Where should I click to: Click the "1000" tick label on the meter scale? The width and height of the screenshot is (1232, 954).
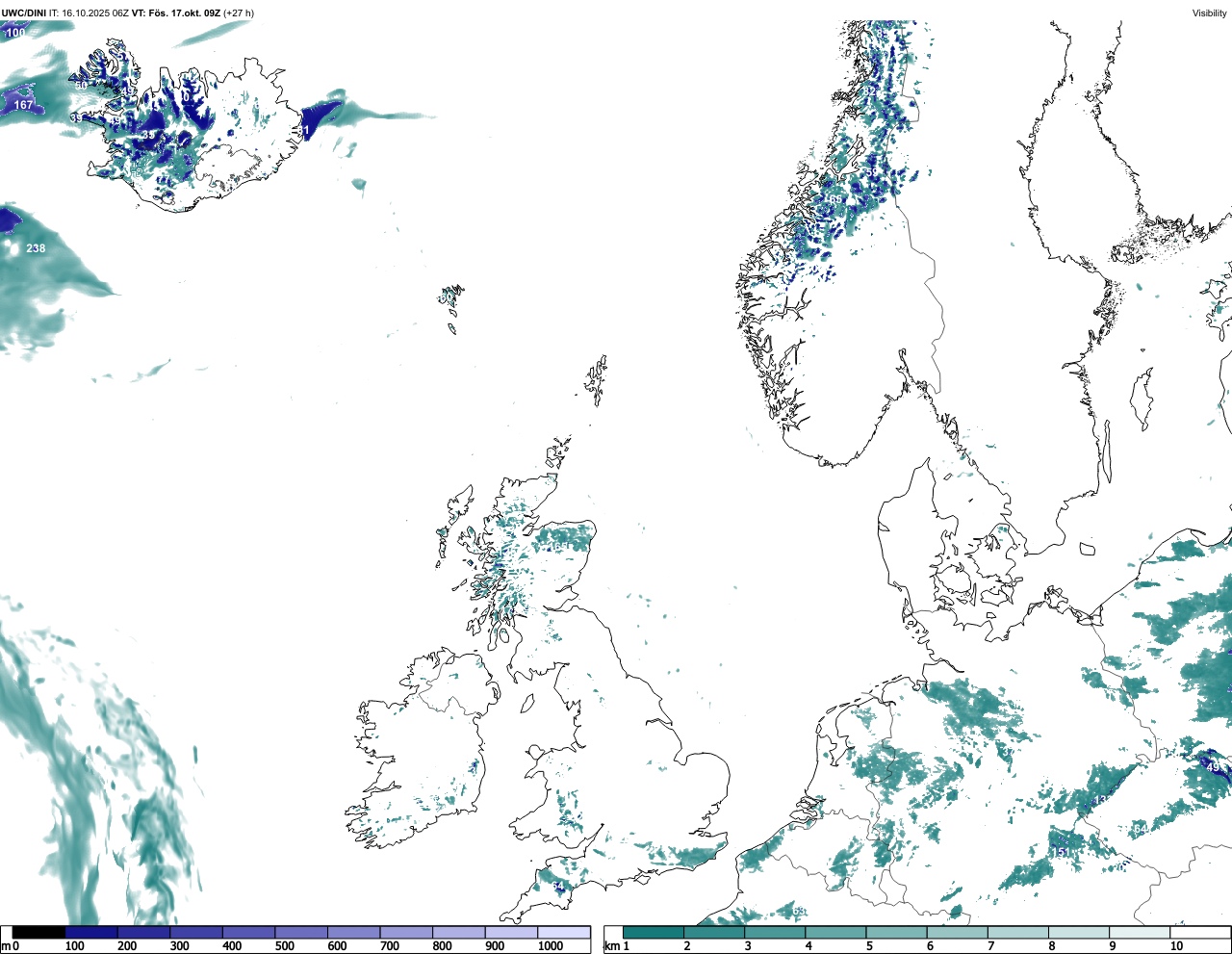click(551, 946)
